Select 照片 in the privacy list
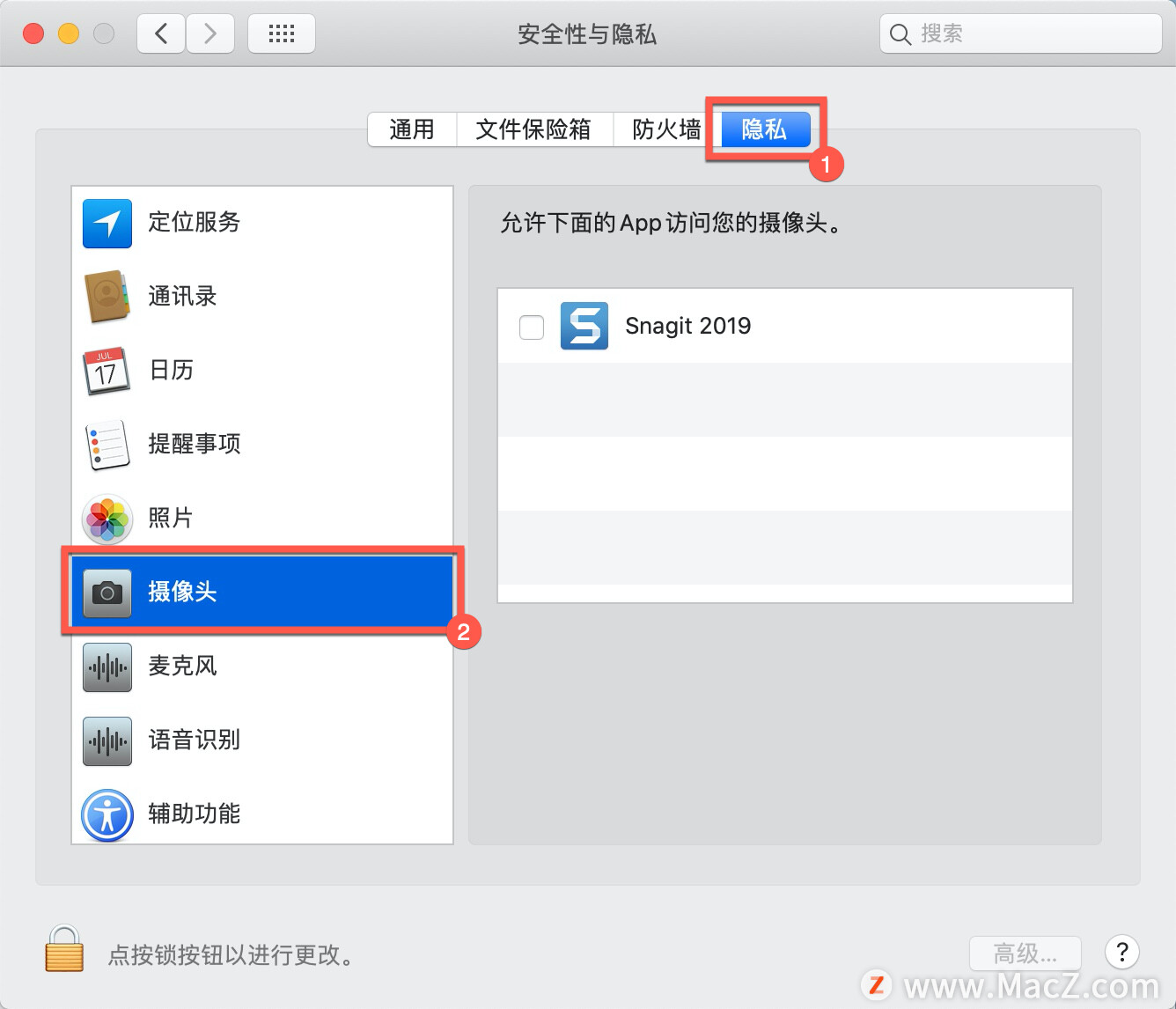The image size is (1176, 1009). [x=262, y=519]
